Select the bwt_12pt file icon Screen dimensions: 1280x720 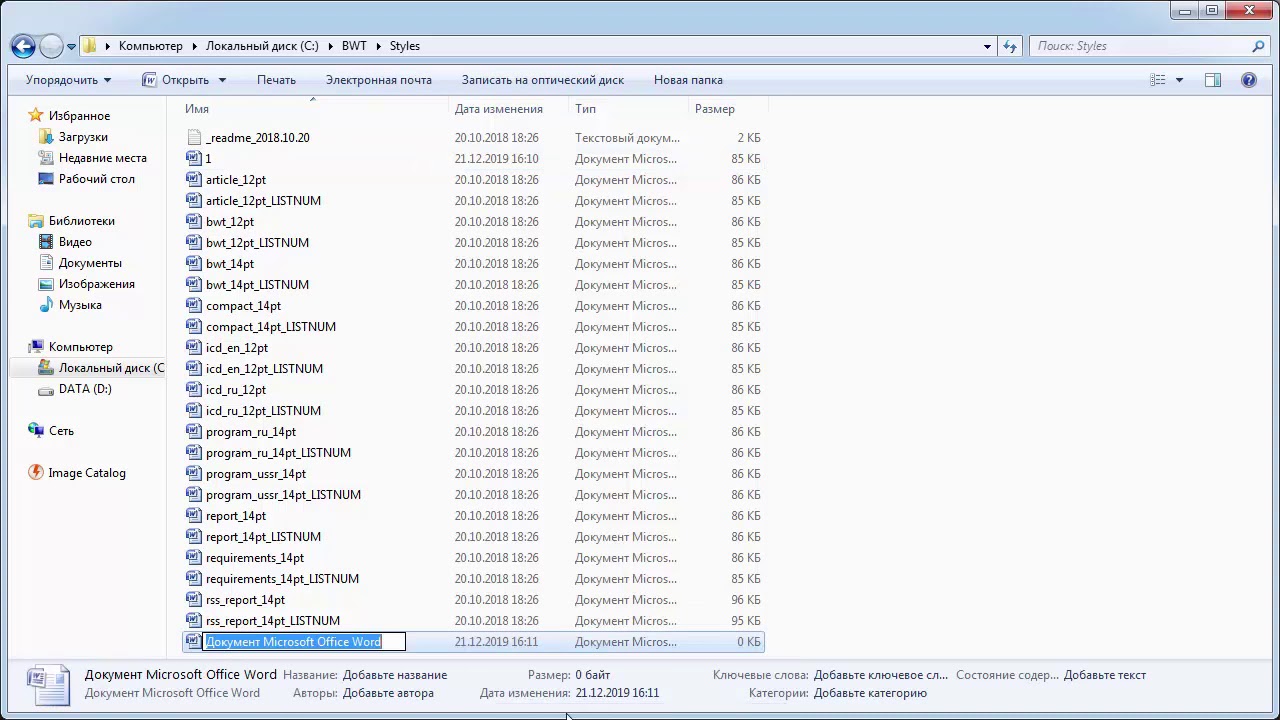click(194, 222)
